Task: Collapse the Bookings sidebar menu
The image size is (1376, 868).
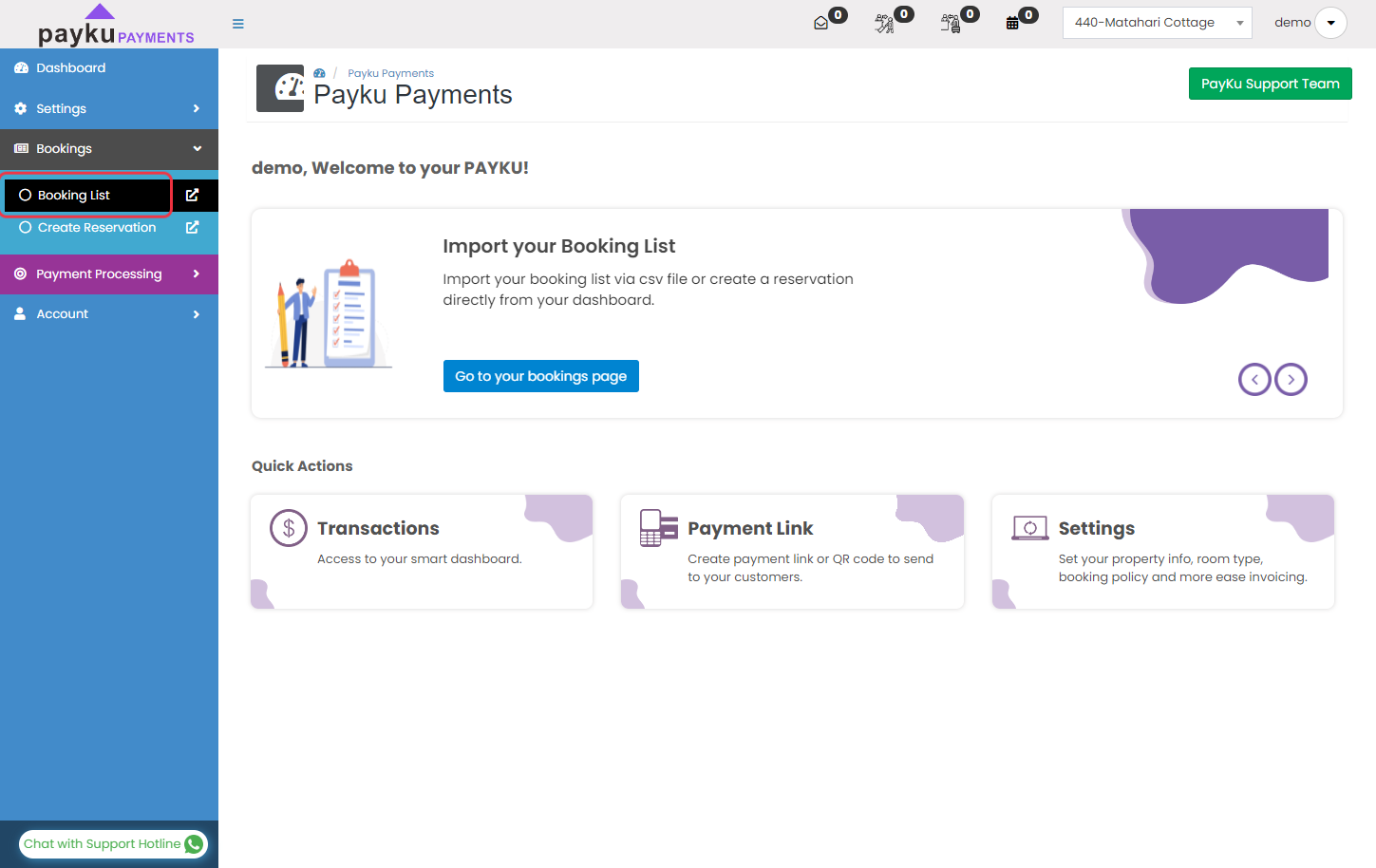Action: 109,149
